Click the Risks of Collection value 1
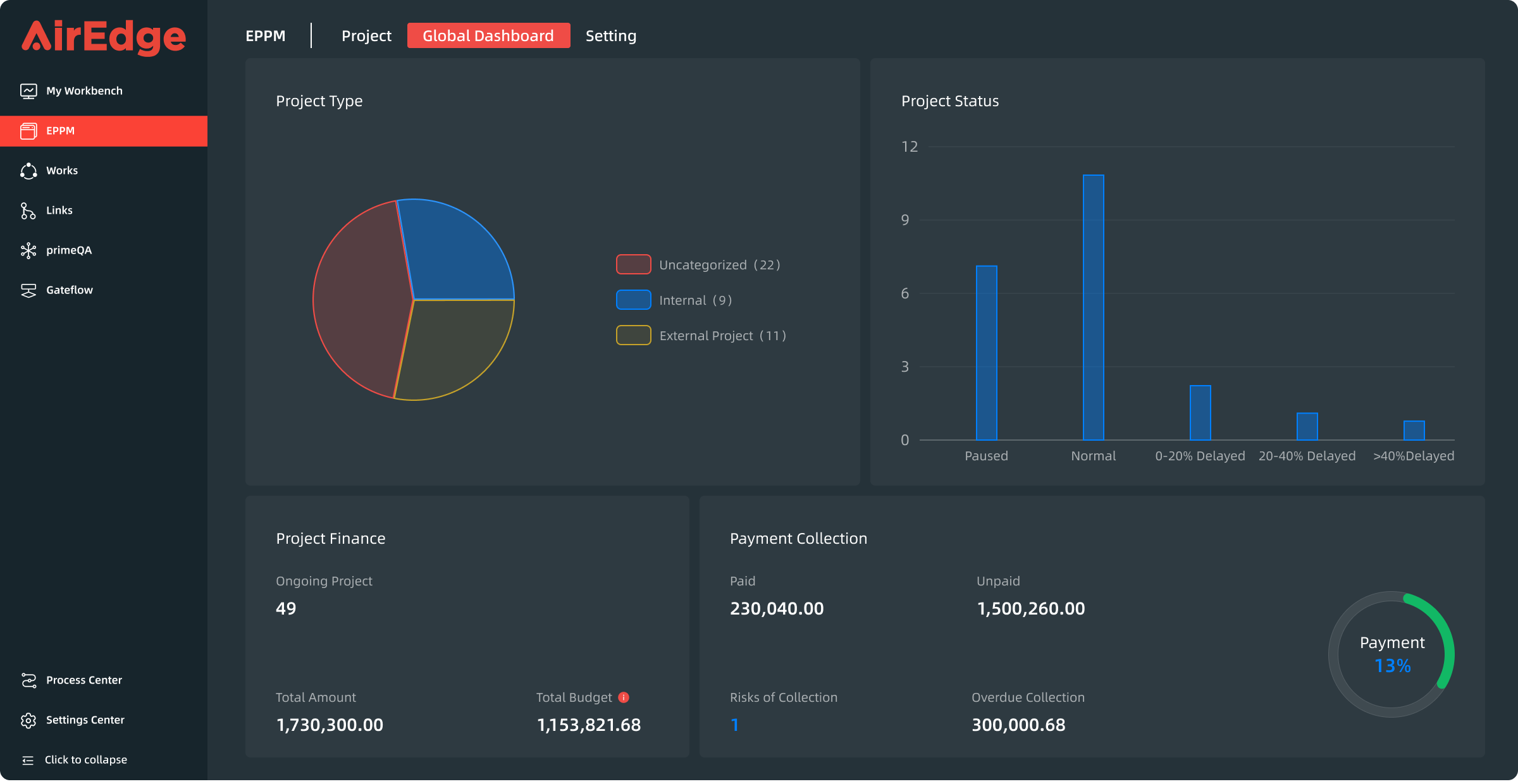The image size is (1518, 784). coord(734,725)
